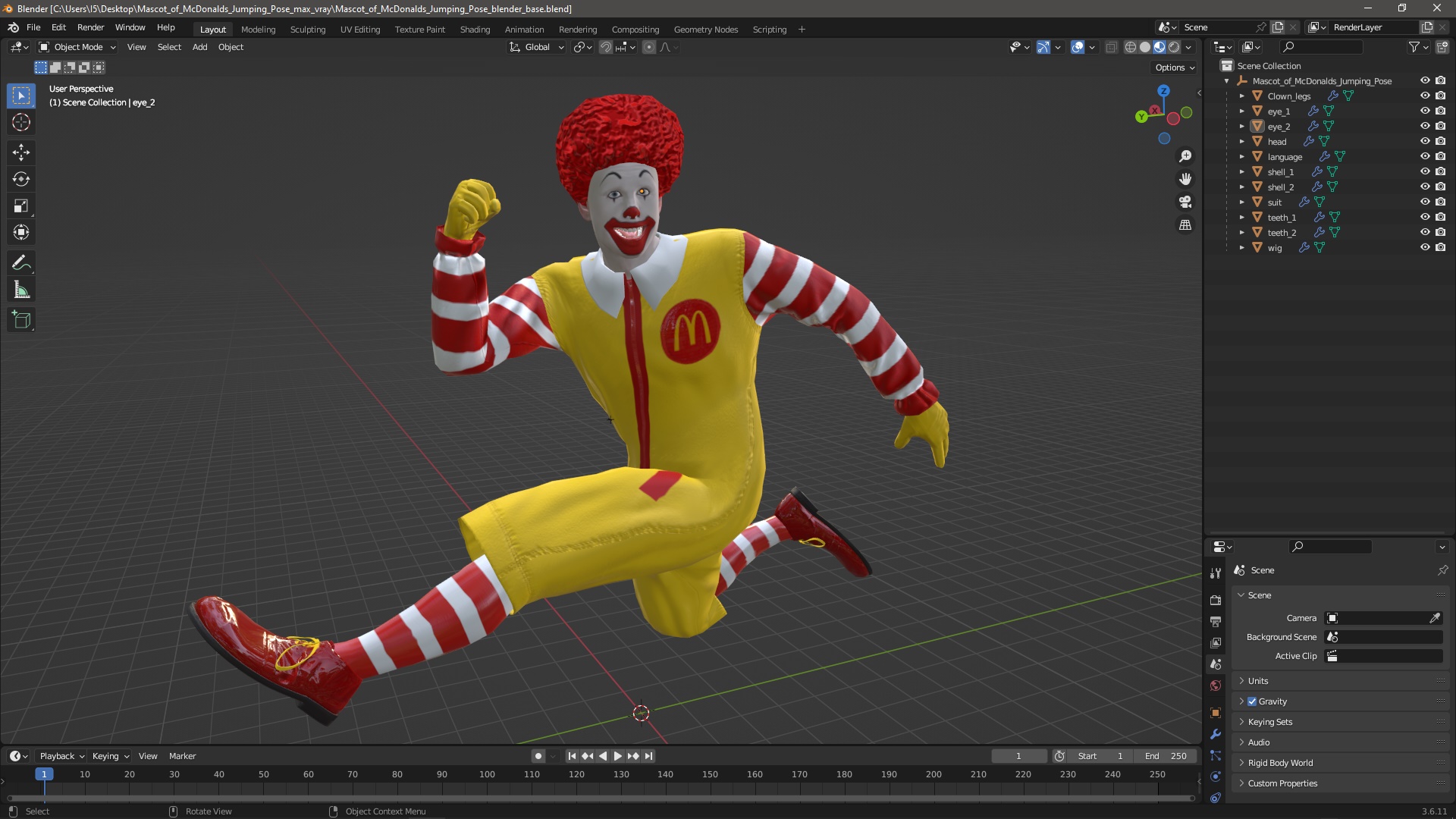Switch to wireframe viewport shading
Screen dimensions: 1456x819
tap(1130, 47)
